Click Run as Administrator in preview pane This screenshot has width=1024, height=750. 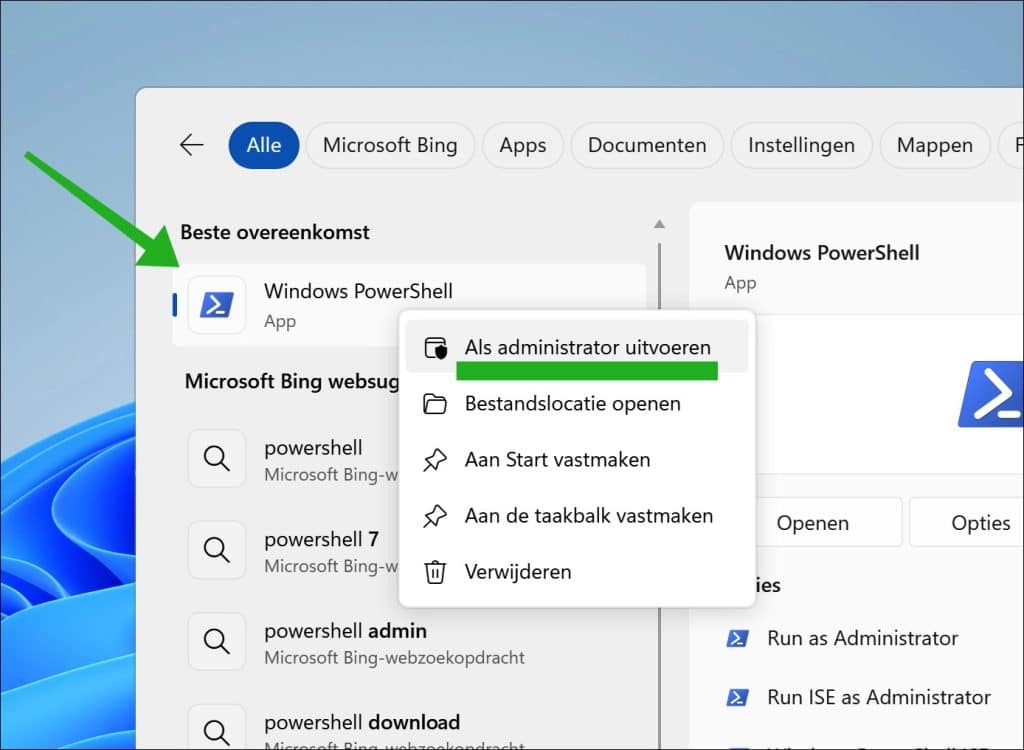coord(863,638)
